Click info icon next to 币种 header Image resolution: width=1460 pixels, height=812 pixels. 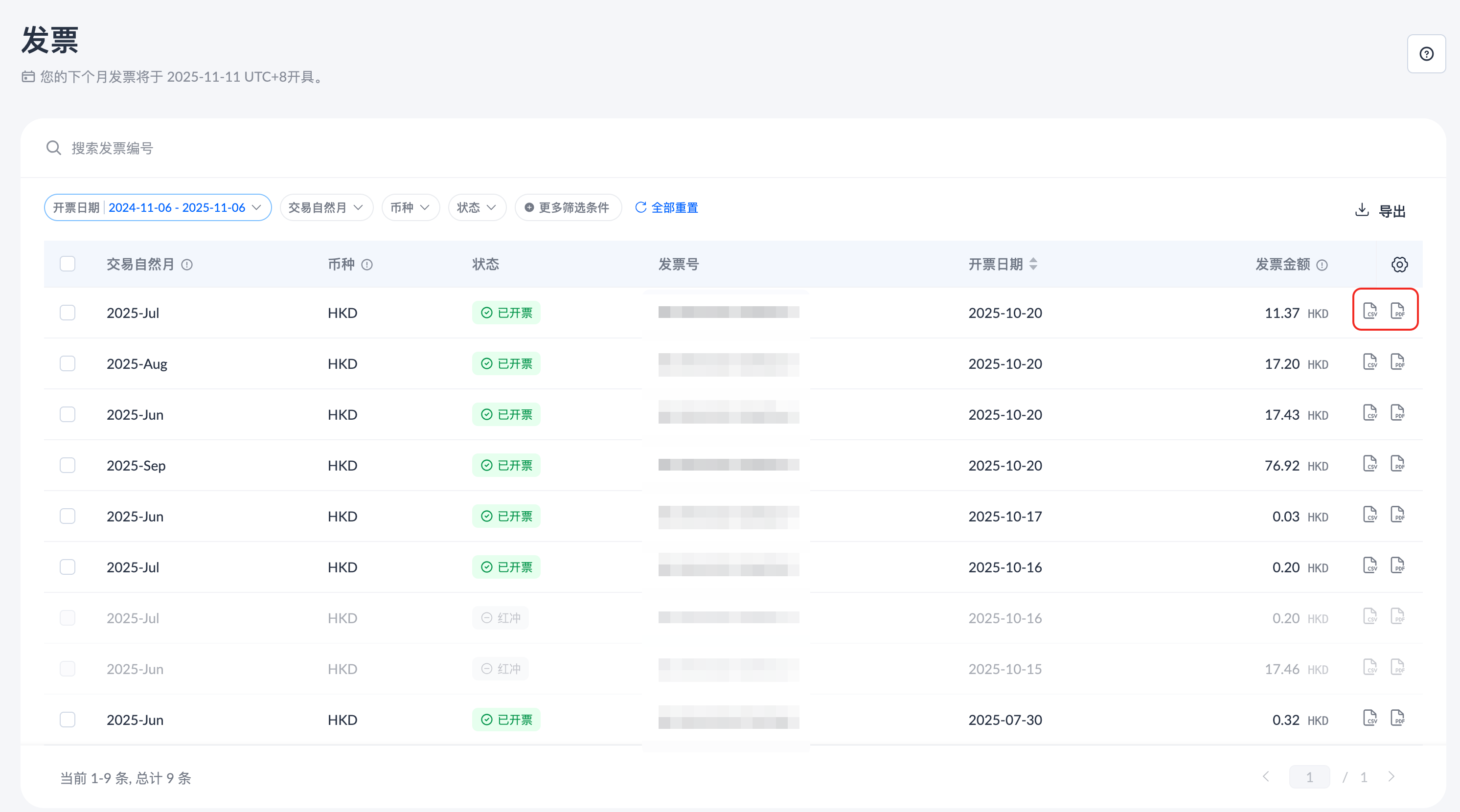point(366,265)
